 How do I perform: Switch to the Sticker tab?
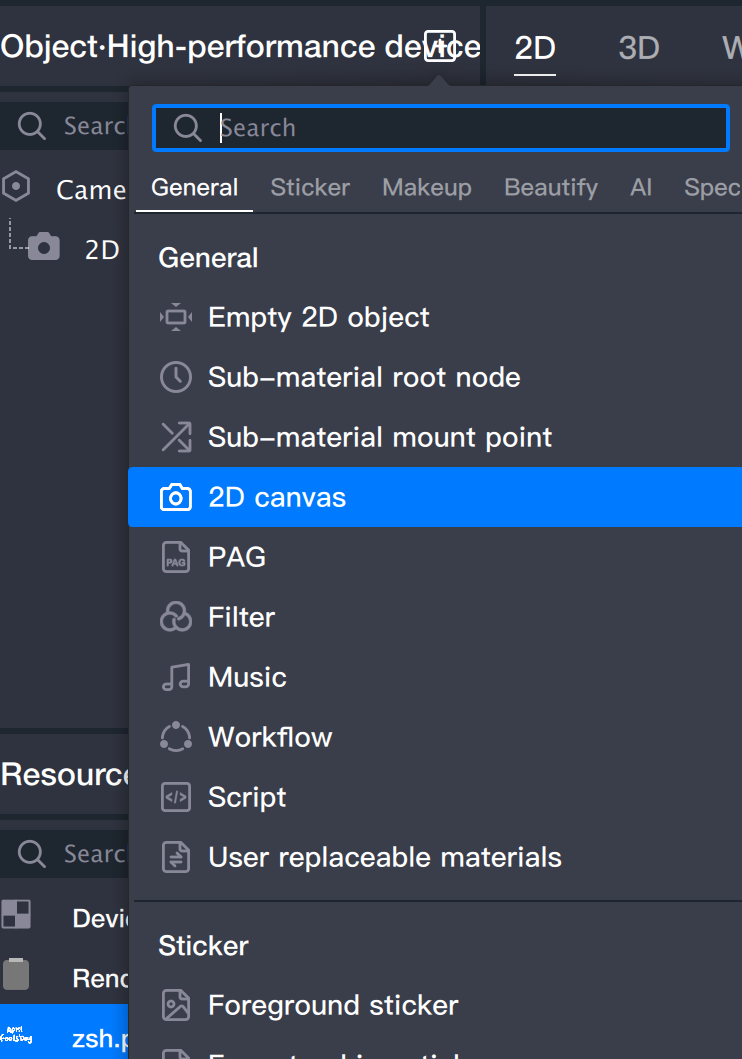(x=310, y=188)
